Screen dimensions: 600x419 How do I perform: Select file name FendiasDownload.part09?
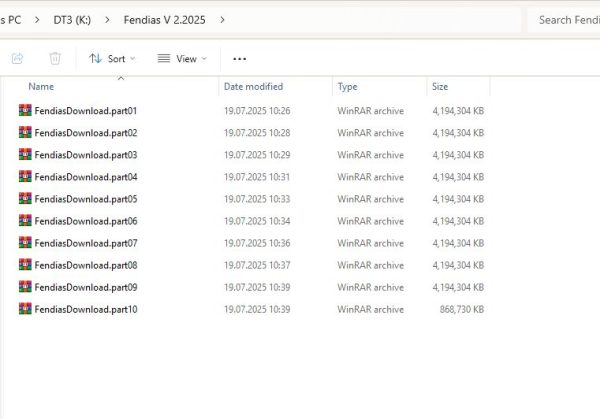coord(86,287)
